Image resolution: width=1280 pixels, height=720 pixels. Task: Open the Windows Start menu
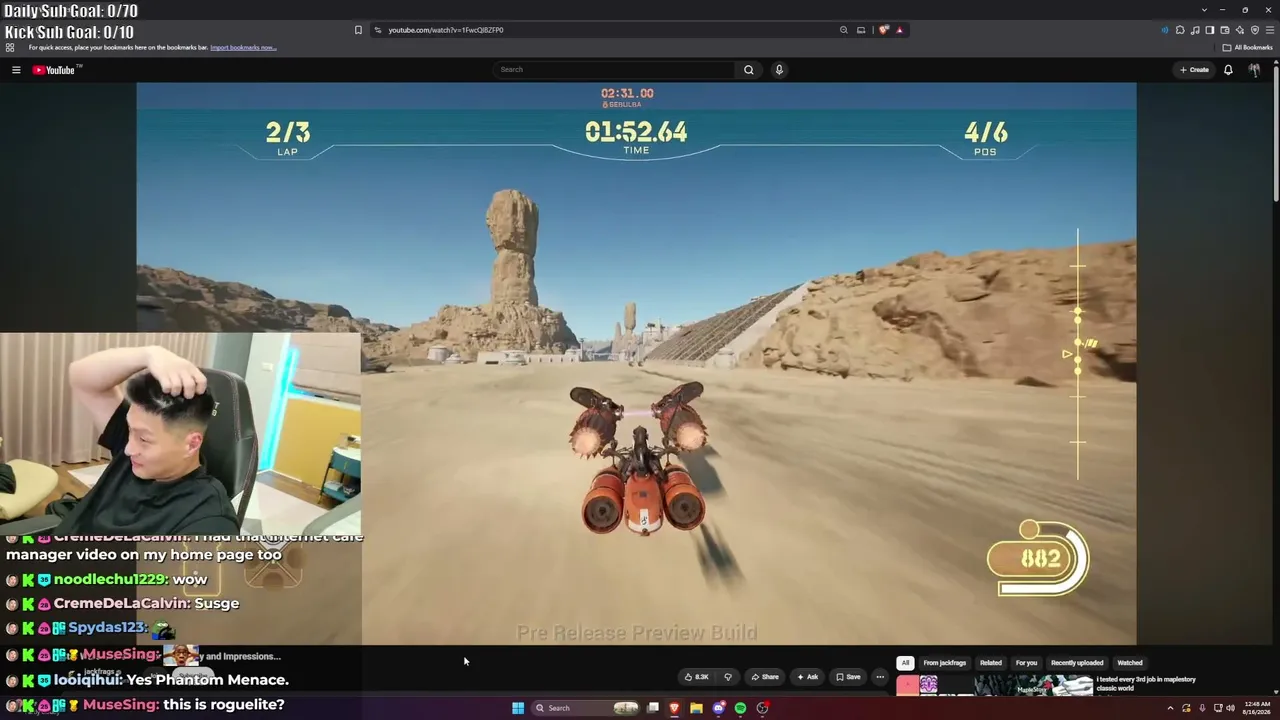(518, 708)
